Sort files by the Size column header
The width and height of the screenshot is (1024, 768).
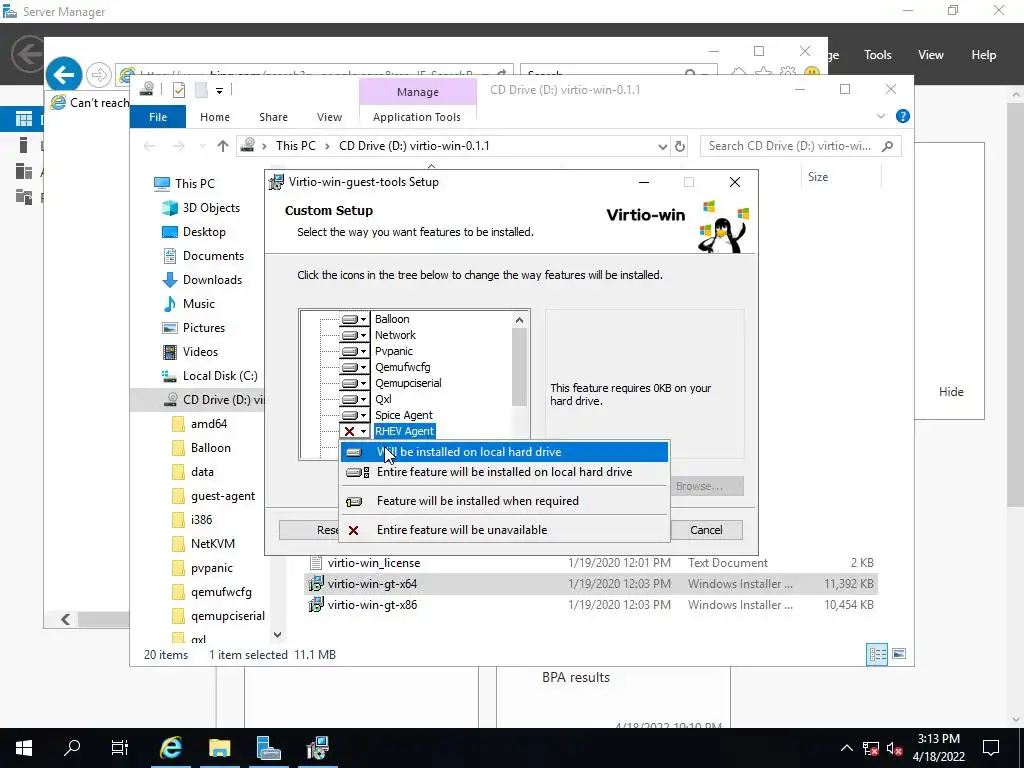tap(818, 177)
